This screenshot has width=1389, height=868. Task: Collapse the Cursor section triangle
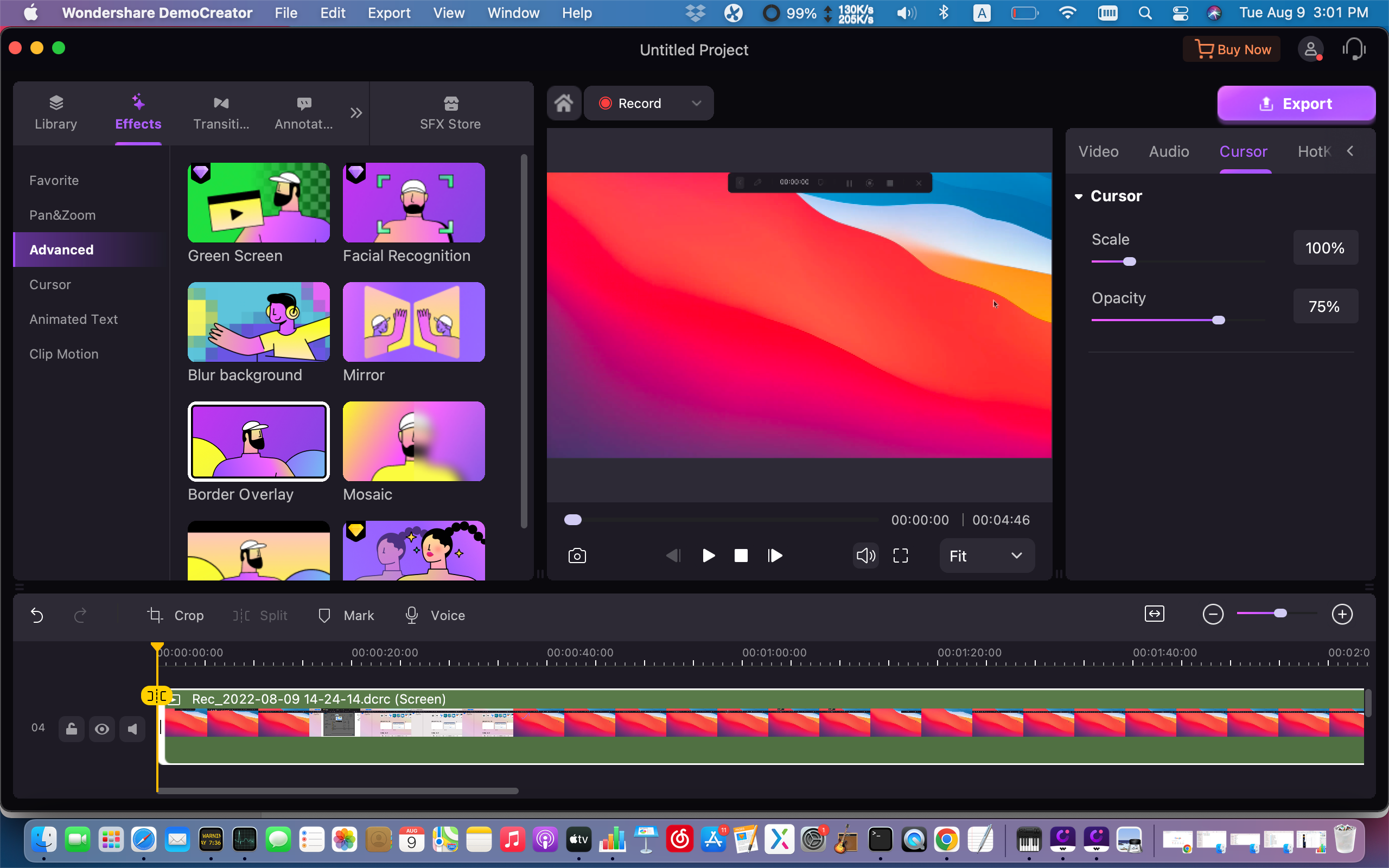pyautogui.click(x=1079, y=196)
